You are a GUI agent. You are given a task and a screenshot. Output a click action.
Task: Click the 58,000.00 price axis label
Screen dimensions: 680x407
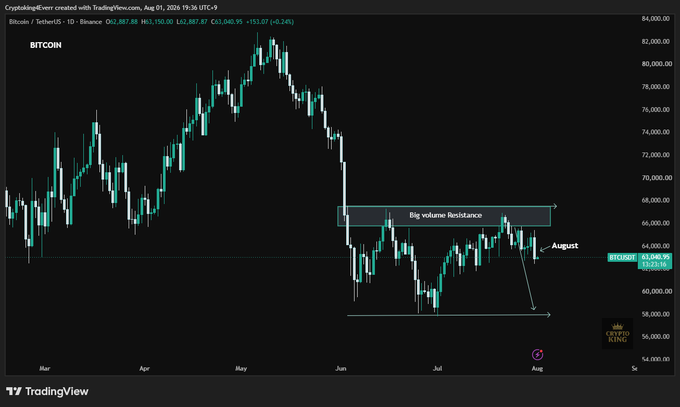tap(655, 314)
